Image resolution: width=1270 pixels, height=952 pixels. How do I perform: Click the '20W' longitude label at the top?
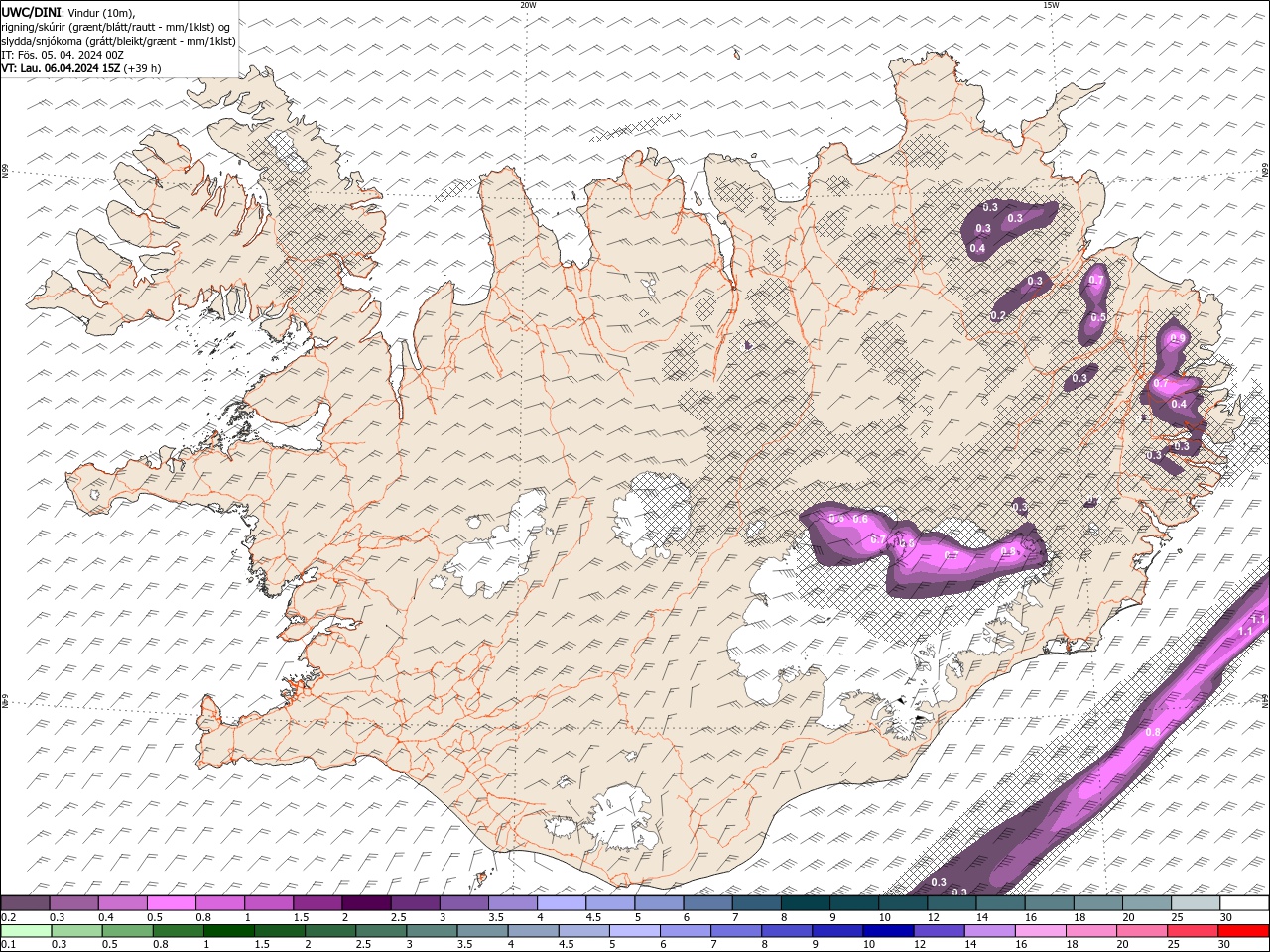point(528,5)
